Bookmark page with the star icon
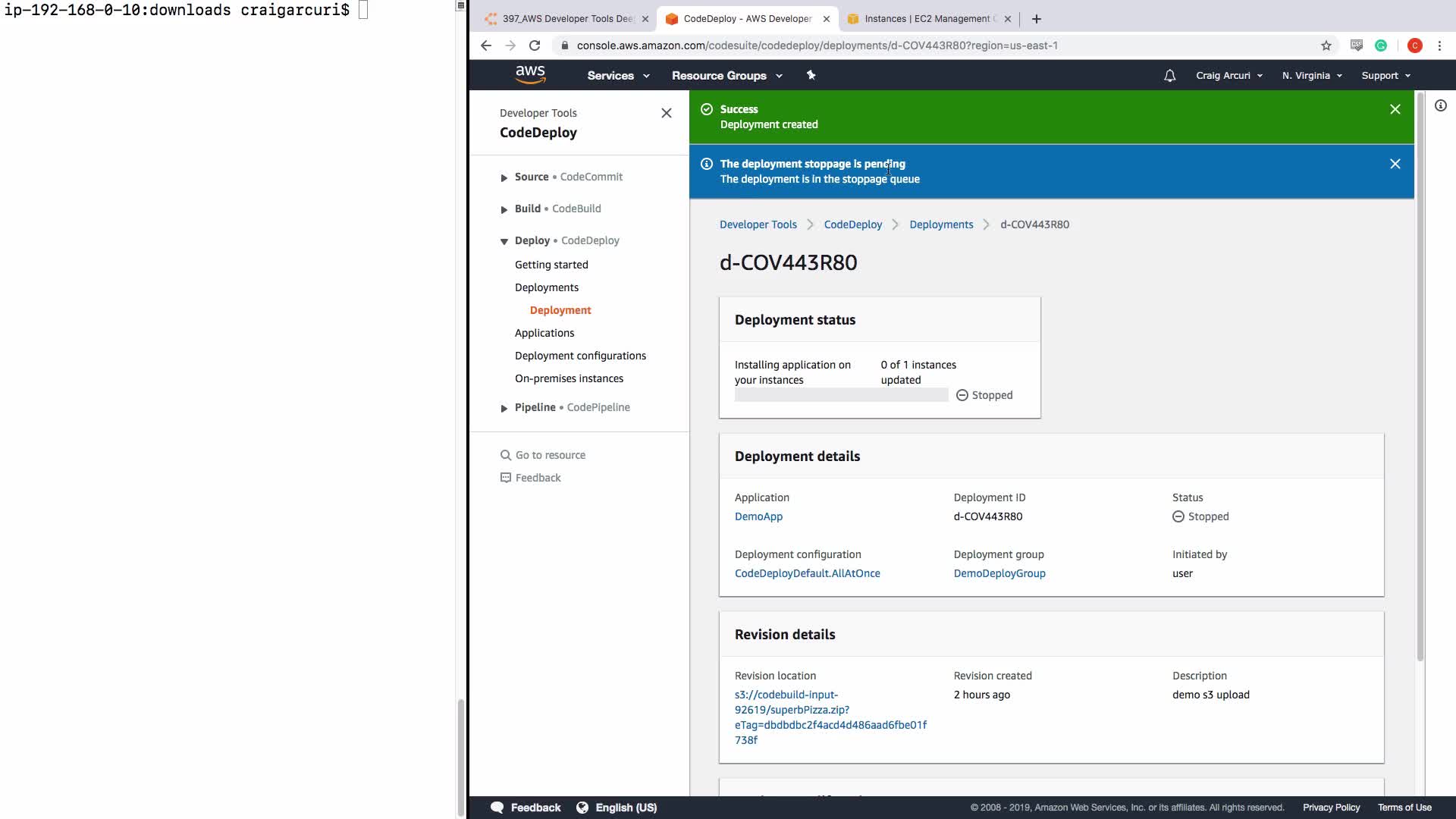Image resolution: width=1456 pixels, height=819 pixels. point(1326,45)
